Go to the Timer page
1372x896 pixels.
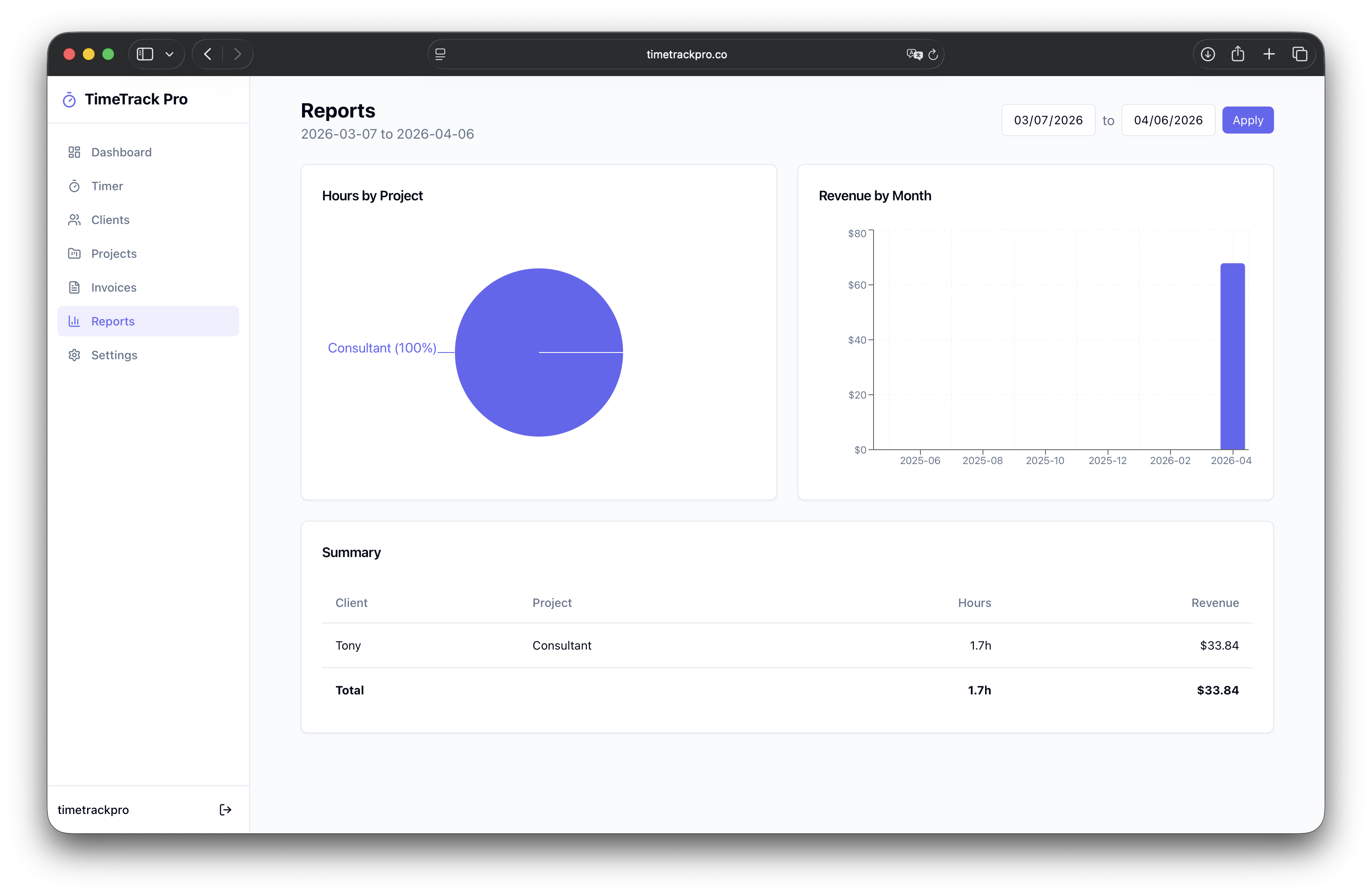click(x=107, y=186)
